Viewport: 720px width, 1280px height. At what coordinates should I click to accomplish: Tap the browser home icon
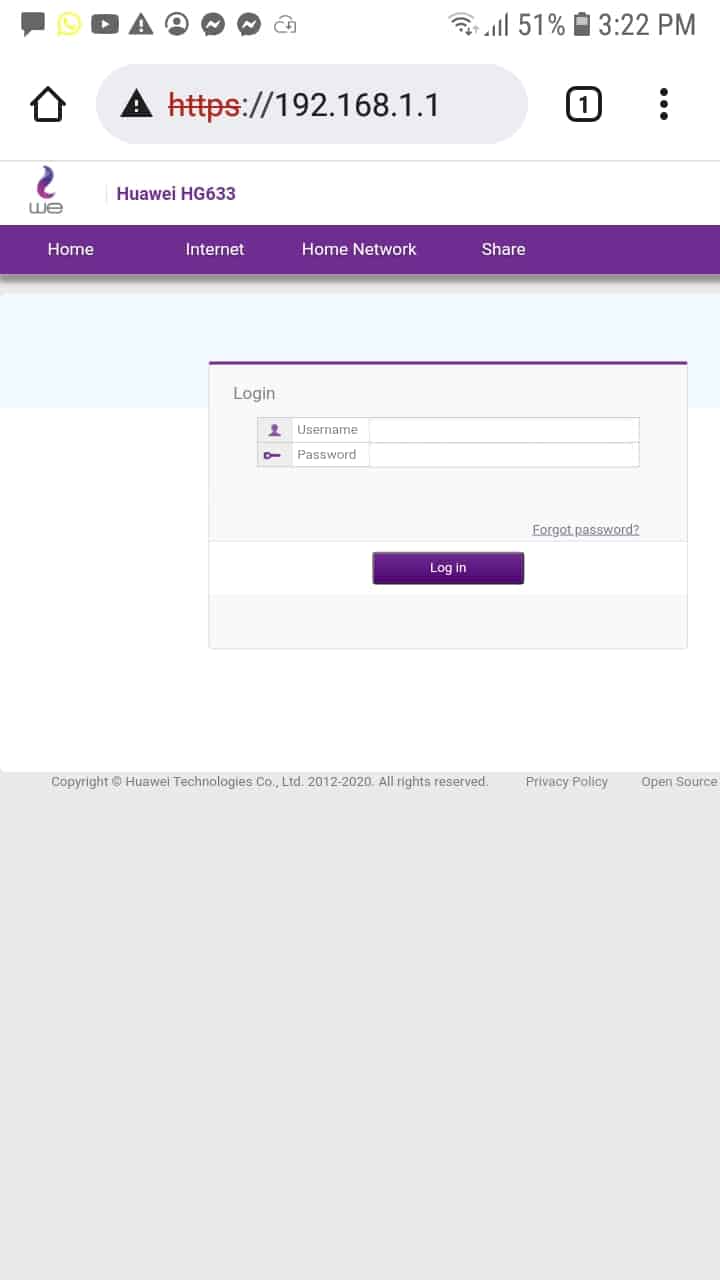pos(48,104)
